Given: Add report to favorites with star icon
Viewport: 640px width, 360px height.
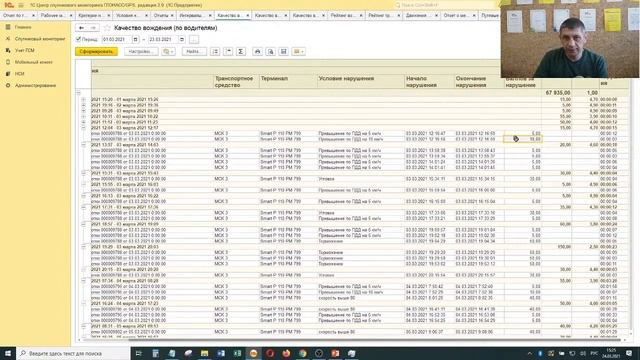Looking at the screenshot, I should click(107, 28).
